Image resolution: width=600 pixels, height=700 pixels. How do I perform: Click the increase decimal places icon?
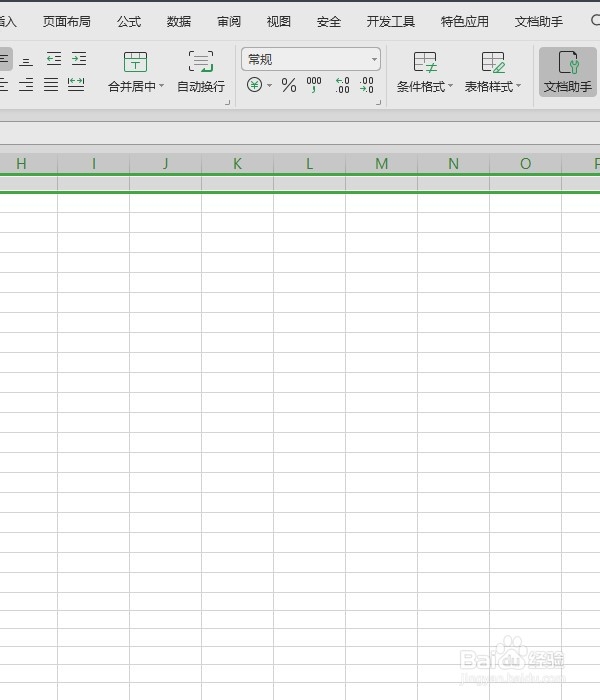coord(342,84)
